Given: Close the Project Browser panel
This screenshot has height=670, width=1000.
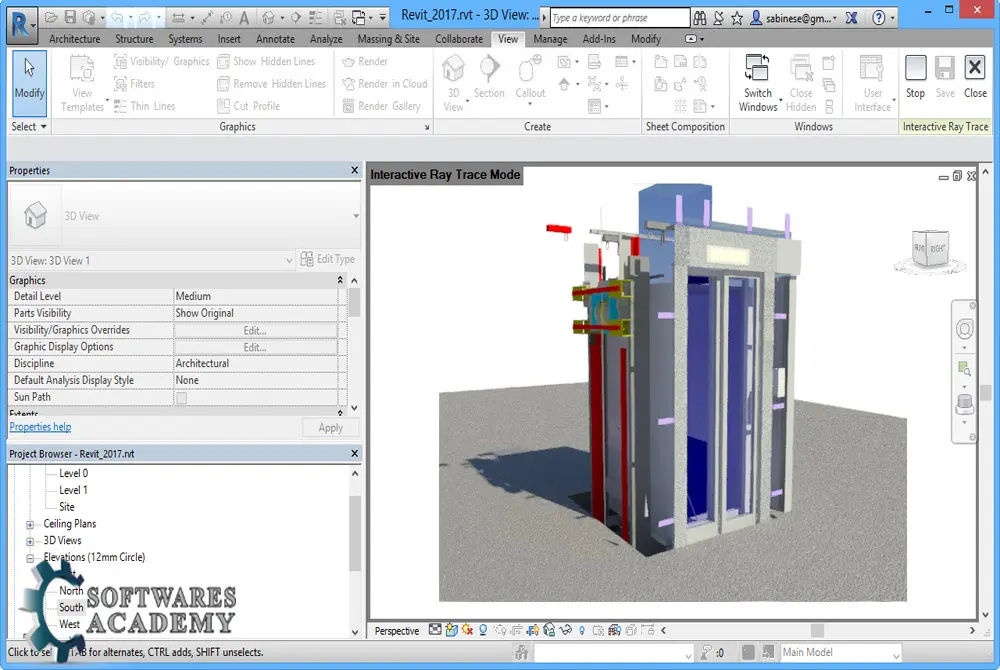Looking at the screenshot, I should pos(355,453).
